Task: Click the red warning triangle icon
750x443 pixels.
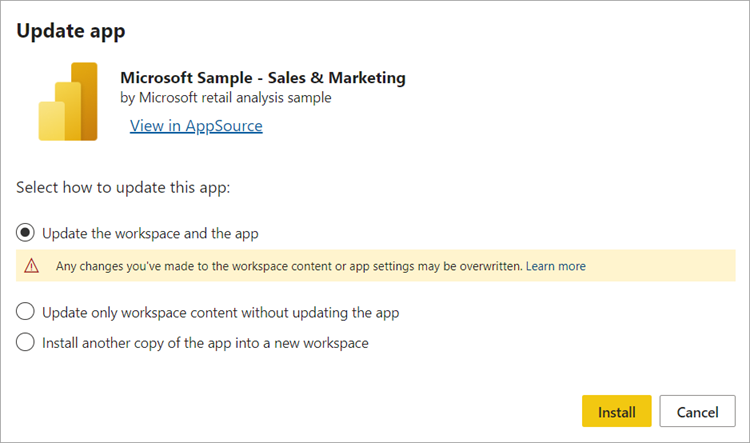Action: 32,266
